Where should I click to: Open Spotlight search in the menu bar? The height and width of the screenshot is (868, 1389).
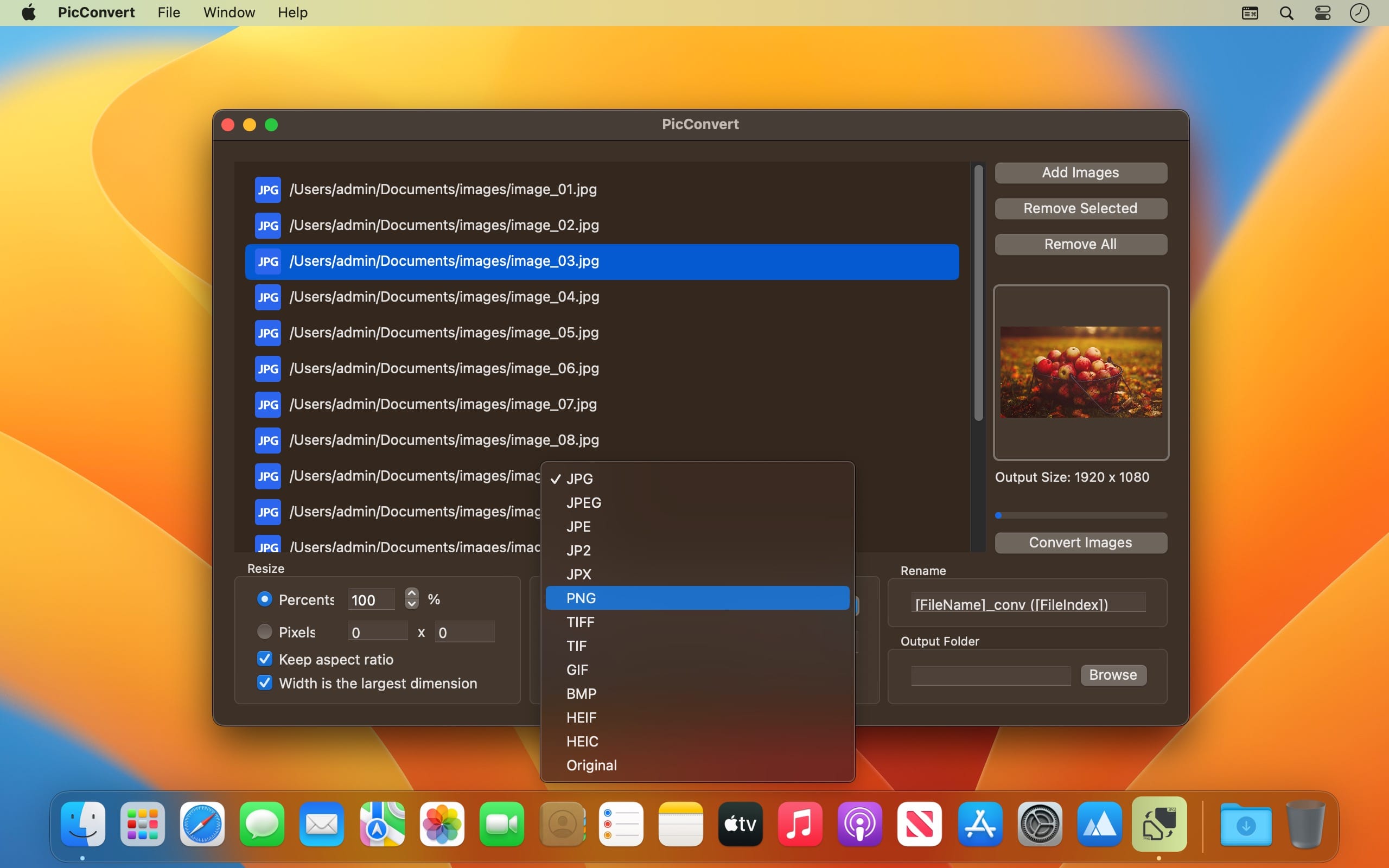coord(1286,12)
